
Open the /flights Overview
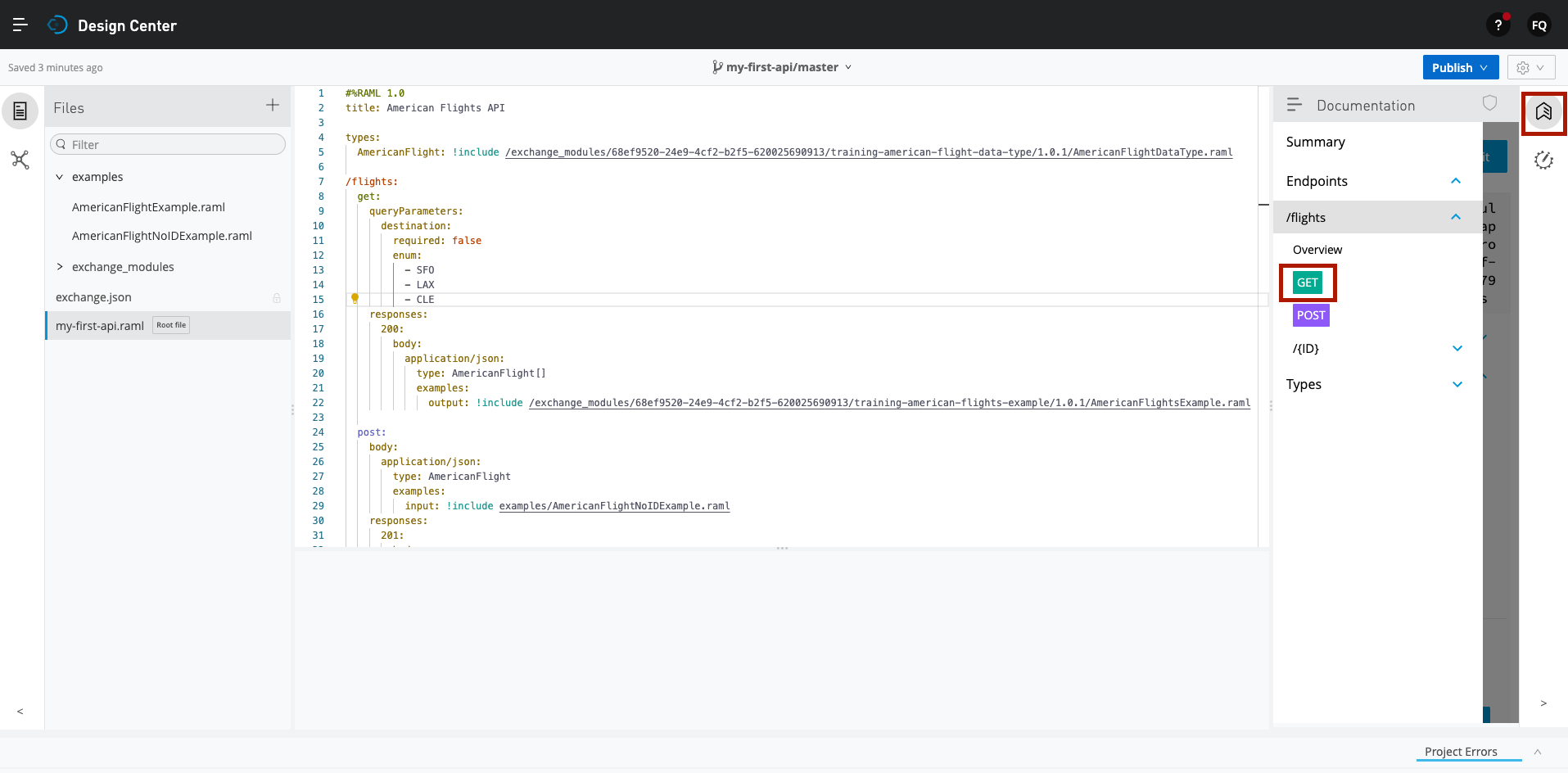tap(1317, 250)
